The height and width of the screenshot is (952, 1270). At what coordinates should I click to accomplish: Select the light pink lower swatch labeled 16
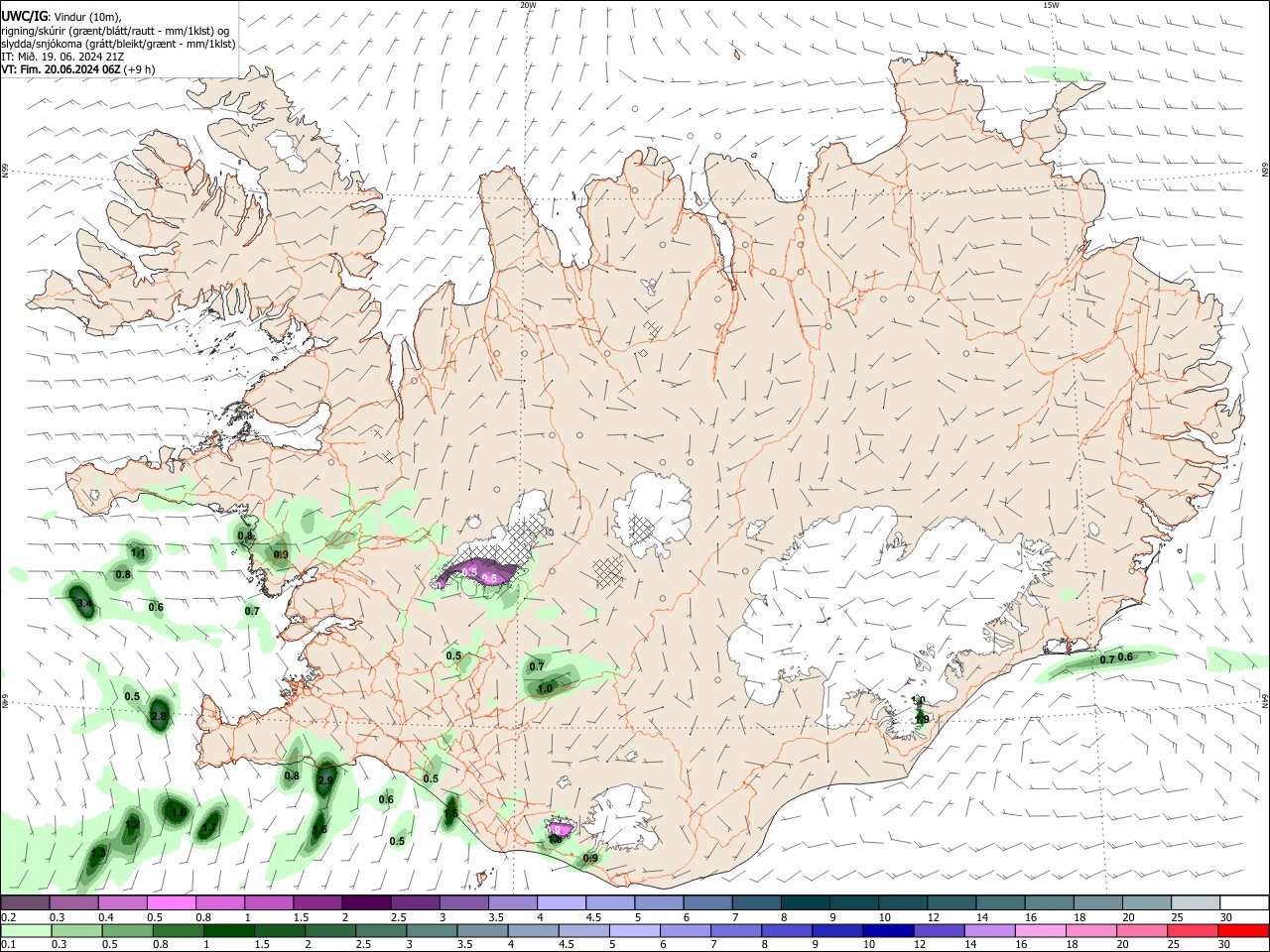pos(1041,930)
